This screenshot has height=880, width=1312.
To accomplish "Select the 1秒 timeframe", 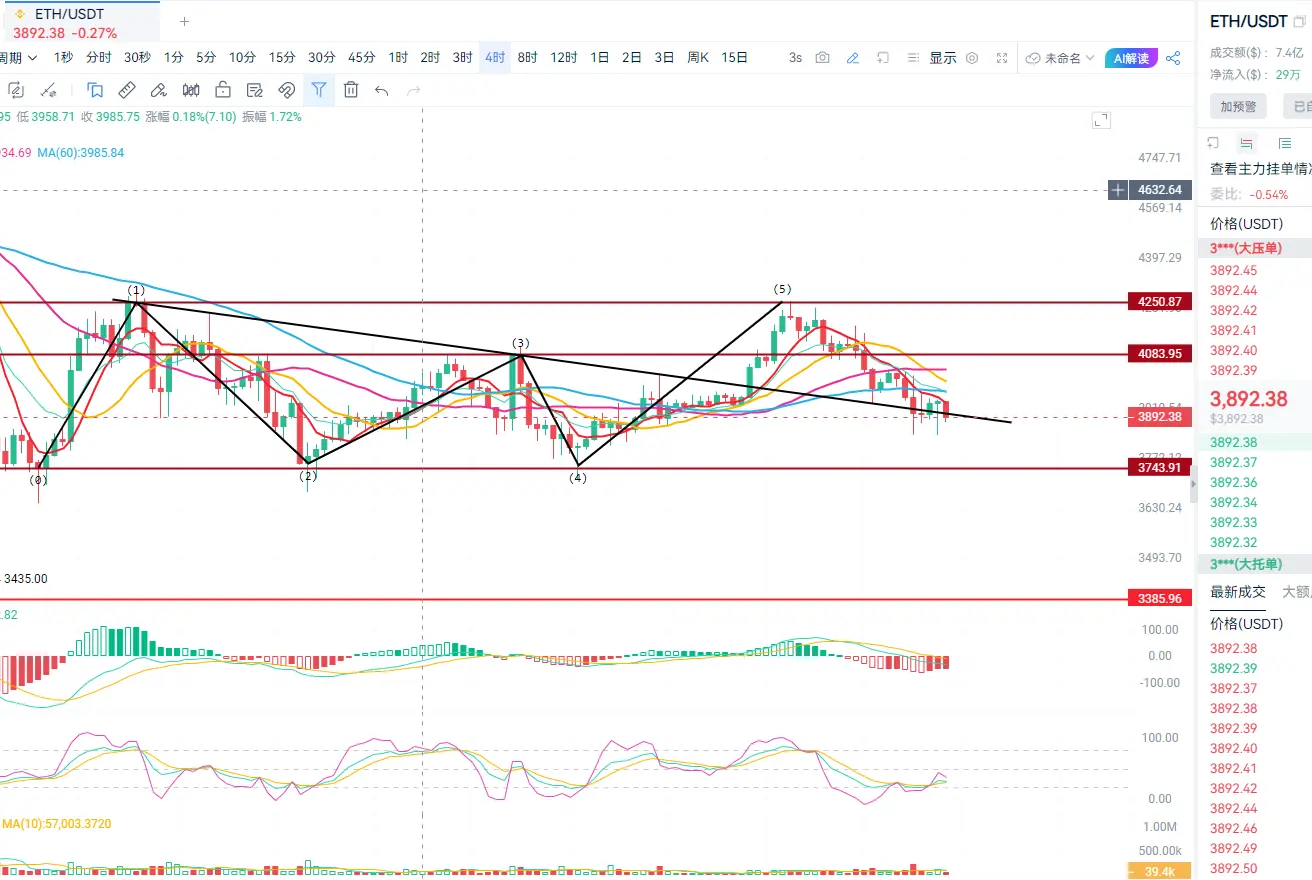I will pyautogui.click(x=64, y=58).
